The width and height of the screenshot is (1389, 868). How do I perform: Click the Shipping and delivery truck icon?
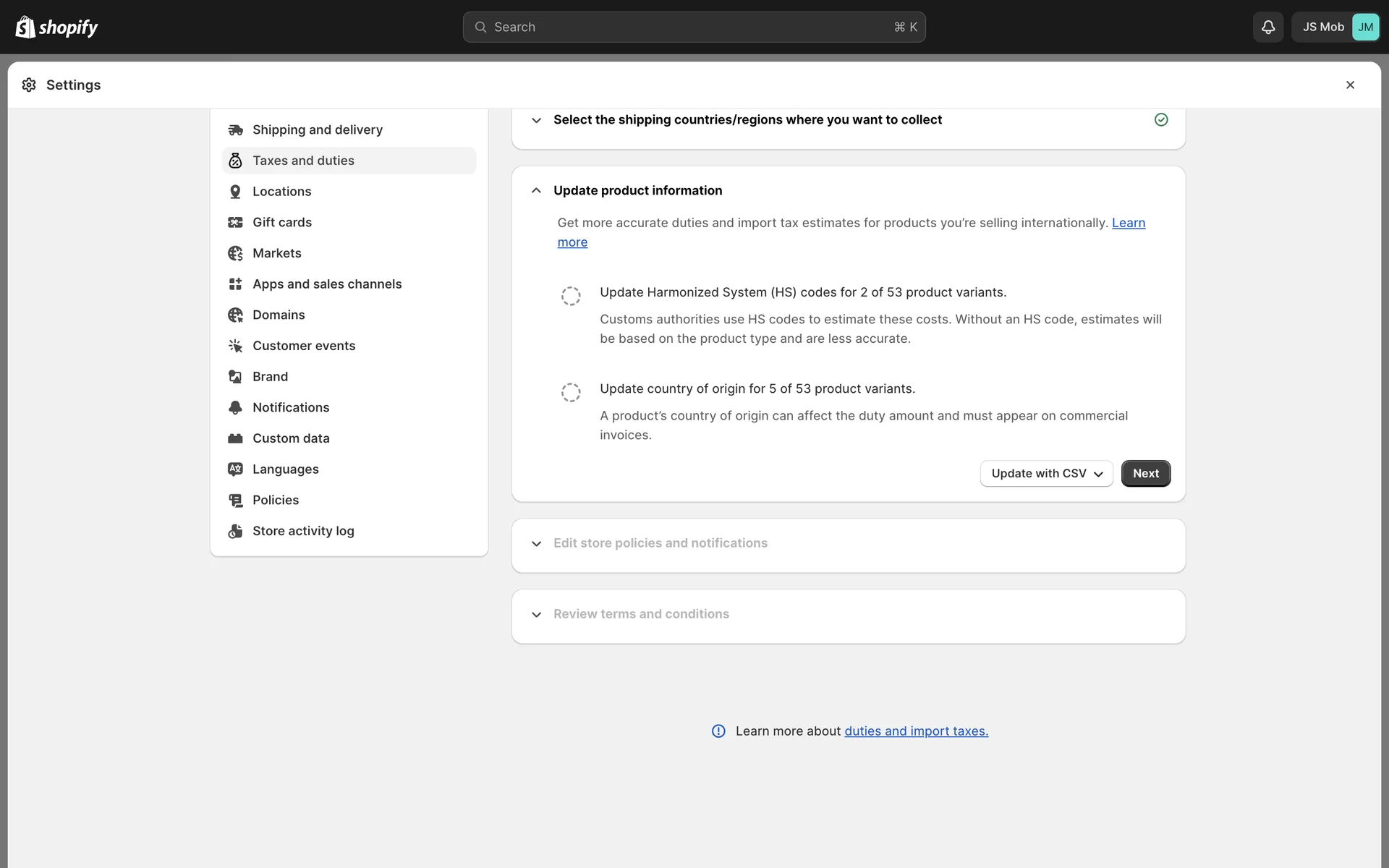click(235, 130)
